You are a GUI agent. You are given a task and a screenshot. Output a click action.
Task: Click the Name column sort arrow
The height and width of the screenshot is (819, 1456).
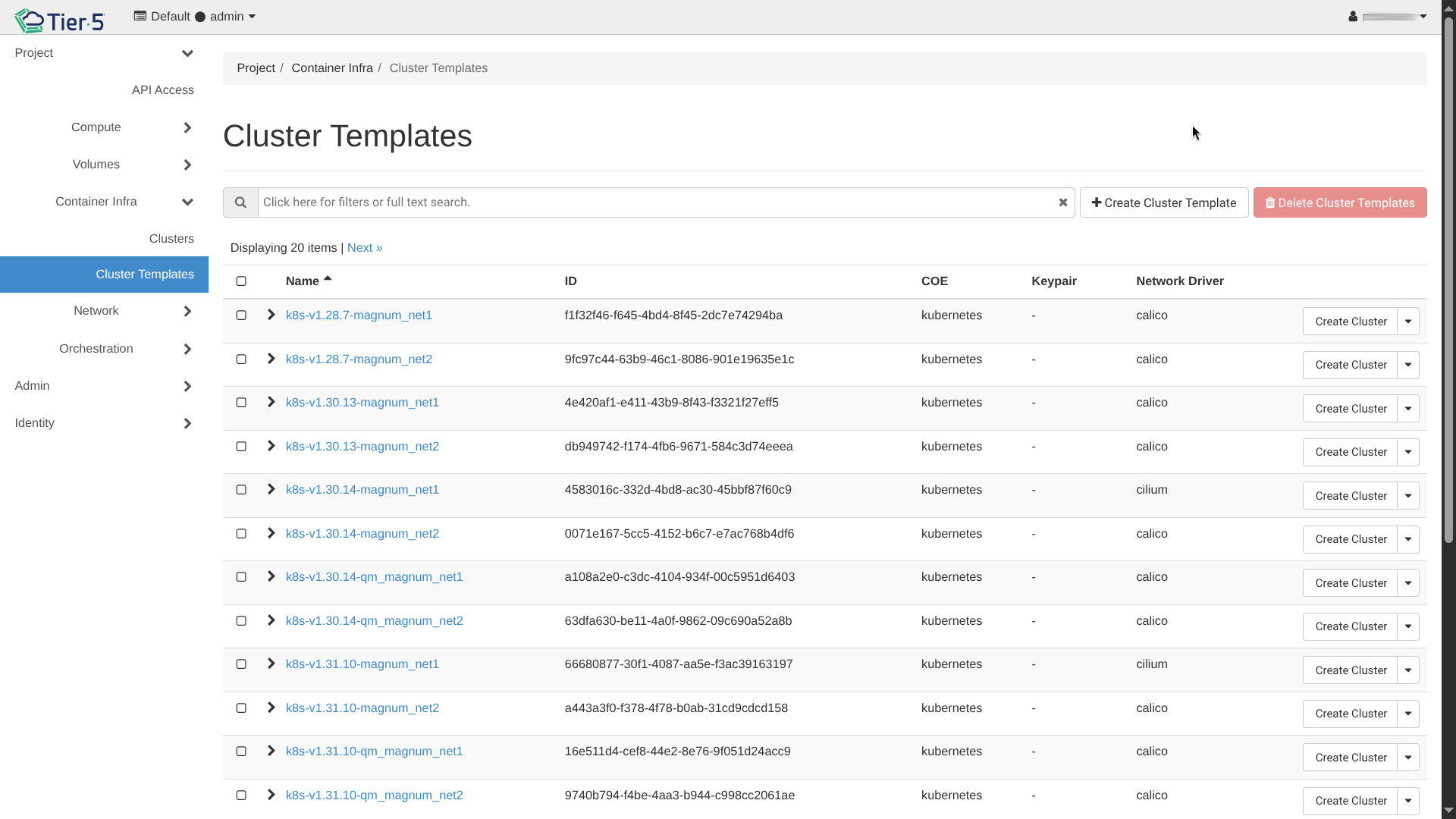pyautogui.click(x=328, y=279)
